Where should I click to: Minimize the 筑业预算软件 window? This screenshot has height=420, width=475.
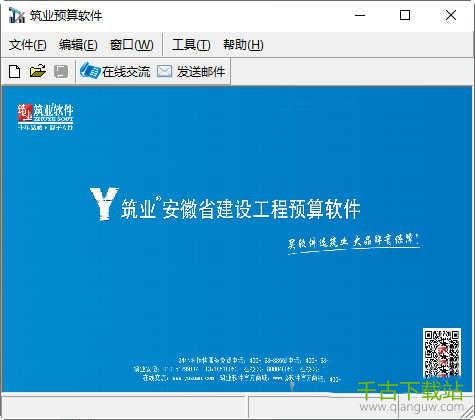(360, 15)
